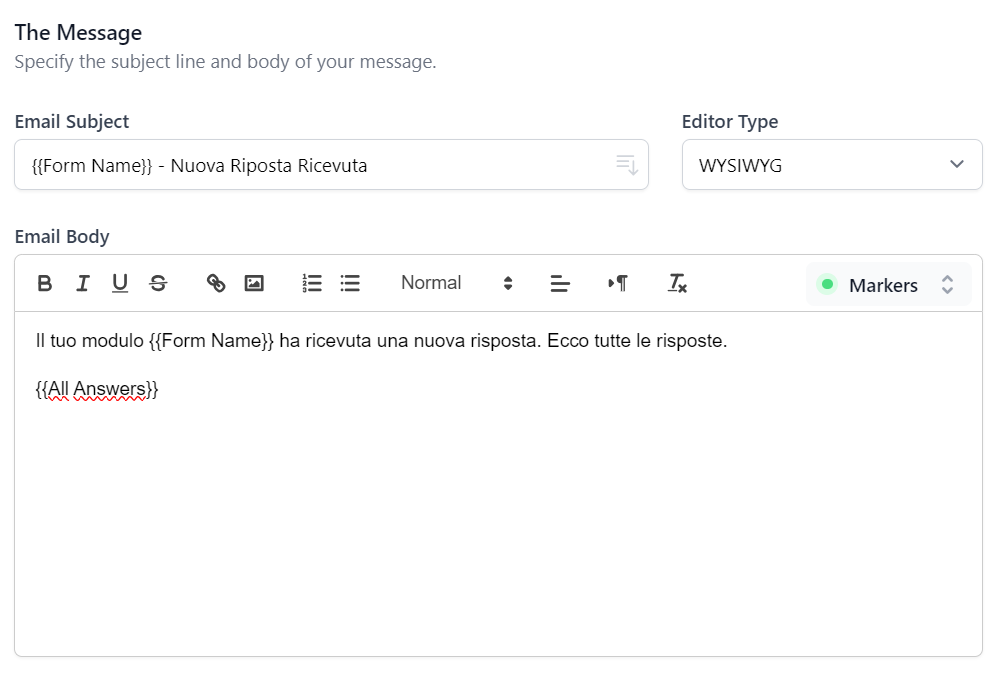This screenshot has width=1005, height=680.
Task: Start a numbered list
Action: pyautogui.click(x=312, y=284)
